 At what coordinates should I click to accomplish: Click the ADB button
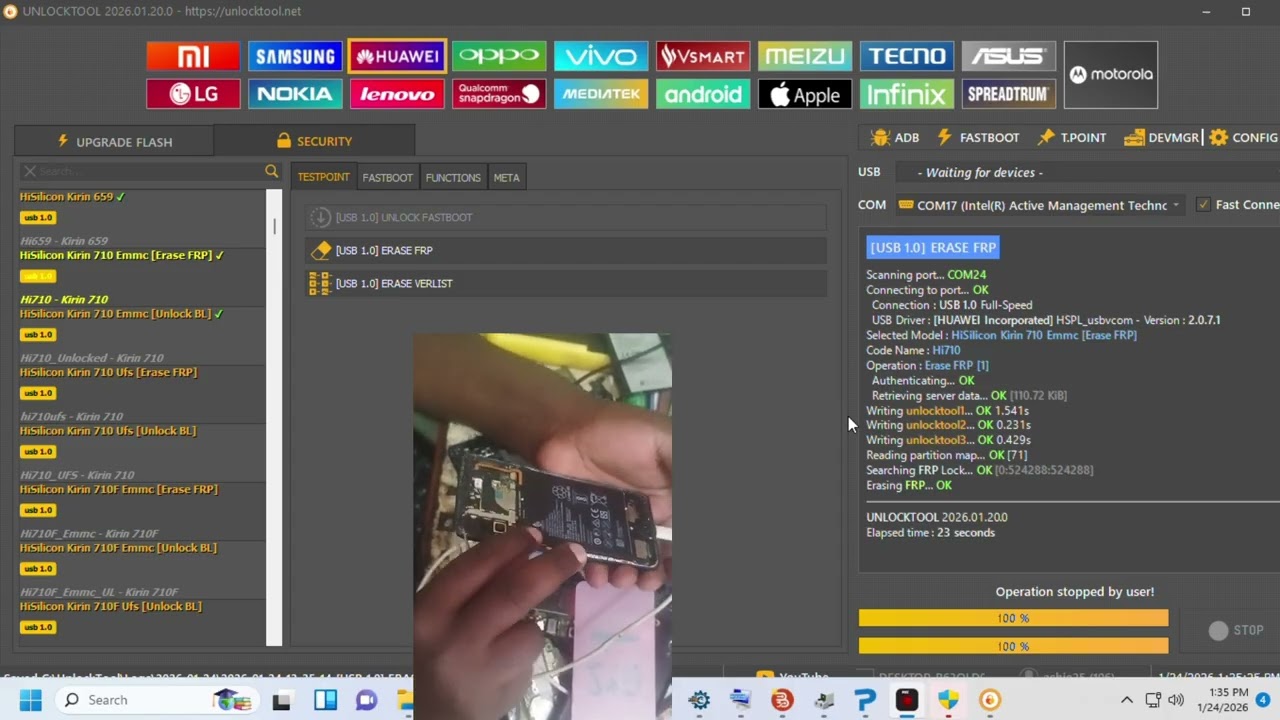click(x=895, y=138)
